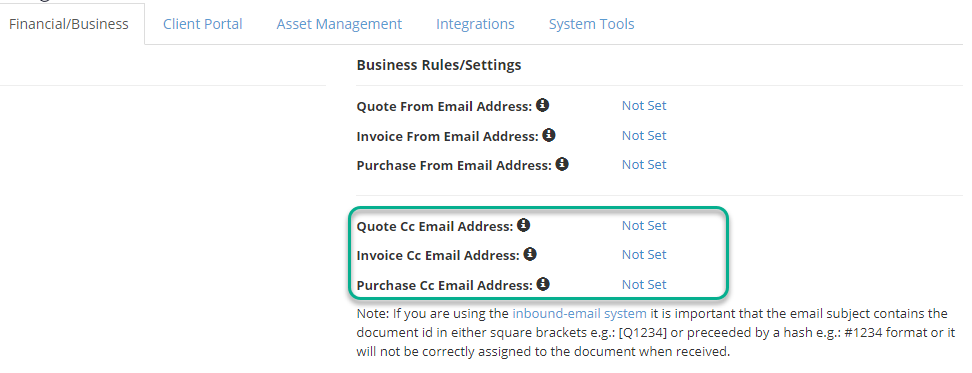The width and height of the screenshot is (972, 373).
Task: Click info icon for Purchase From Email Address
Action: click(562, 164)
